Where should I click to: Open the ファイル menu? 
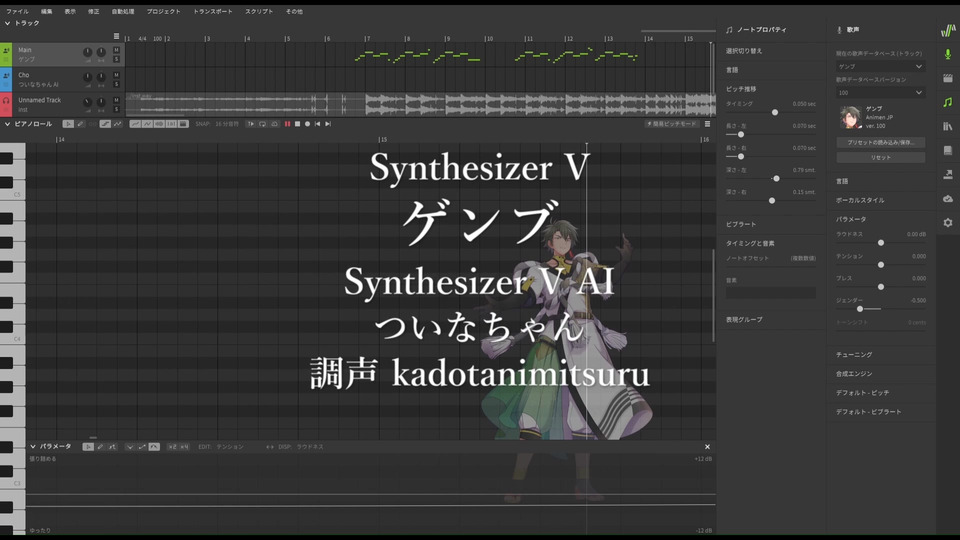pos(17,11)
